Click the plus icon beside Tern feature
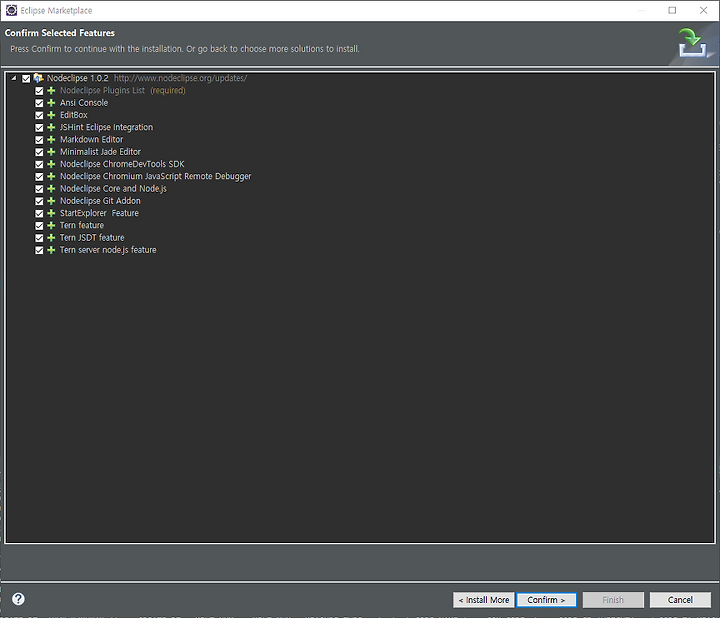 [x=51, y=225]
